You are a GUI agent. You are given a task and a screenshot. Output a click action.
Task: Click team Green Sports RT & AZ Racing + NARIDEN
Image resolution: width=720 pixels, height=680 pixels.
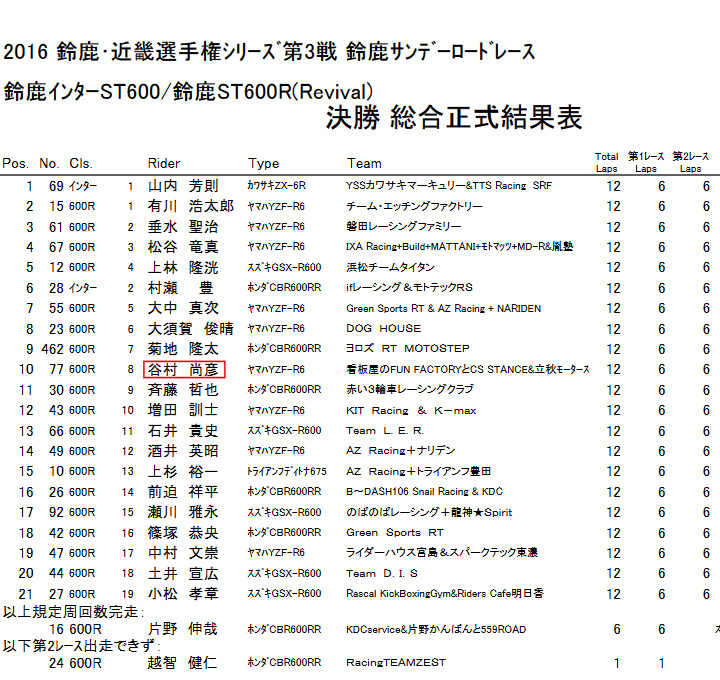[x=444, y=308]
